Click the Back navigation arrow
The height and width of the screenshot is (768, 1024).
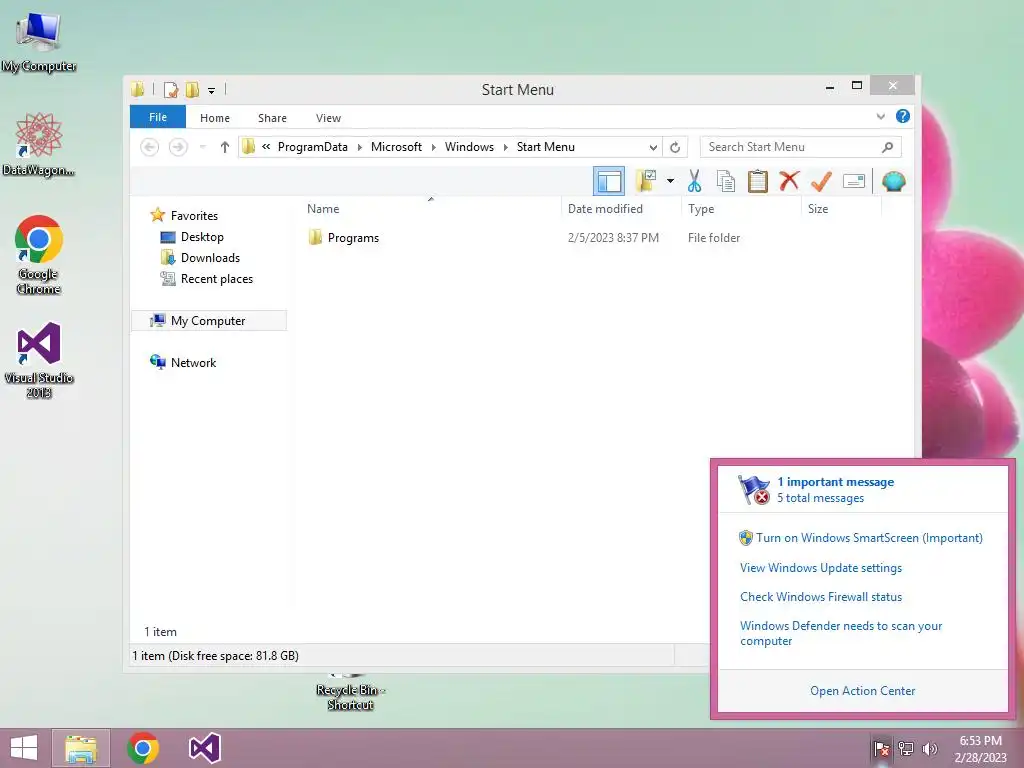(x=150, y=148)
